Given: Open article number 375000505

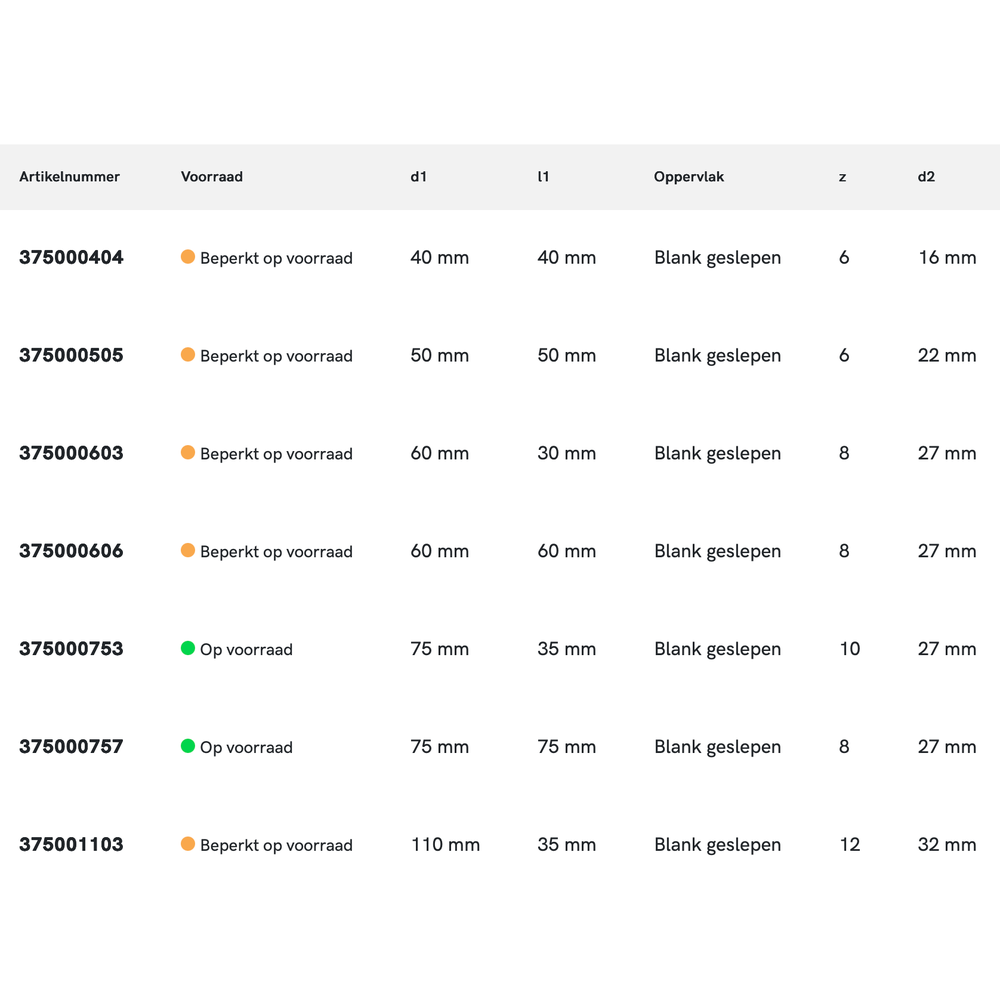Looking at the screenshot, I should click(x=71, y=355).
